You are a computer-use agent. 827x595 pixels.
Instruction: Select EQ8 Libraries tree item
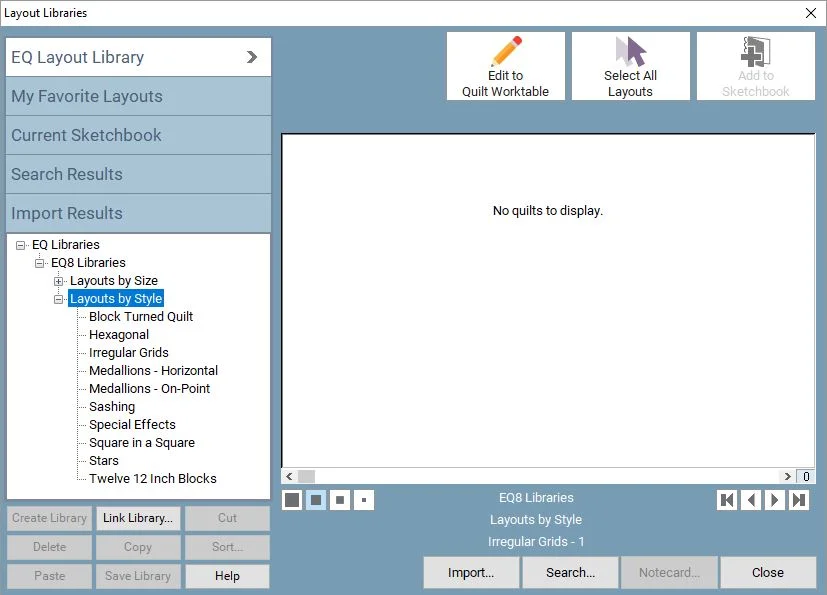point(88,263)
